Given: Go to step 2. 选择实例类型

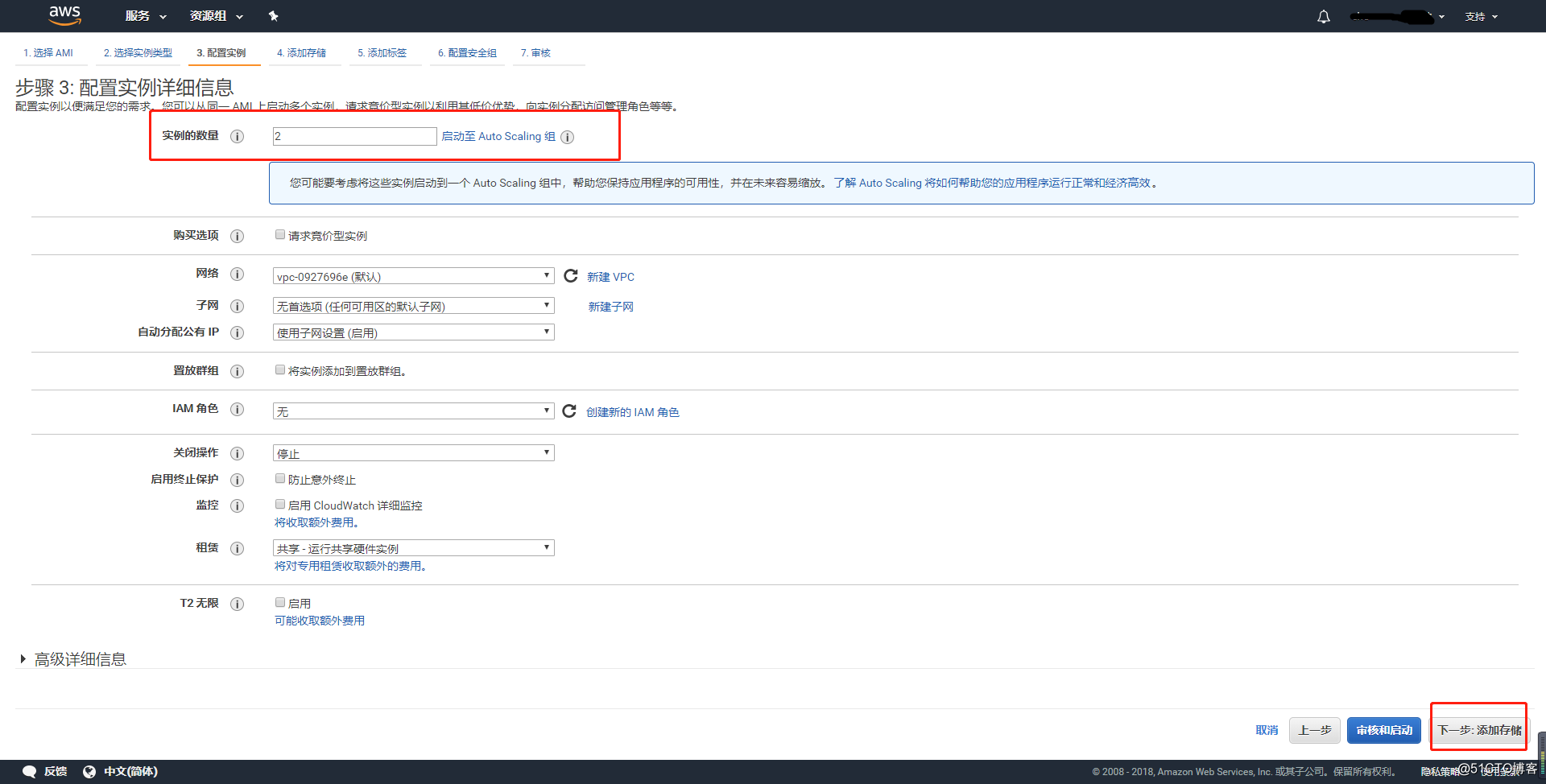Looking at the screenshot, I should pyautogui.click(x=138, y=53).
